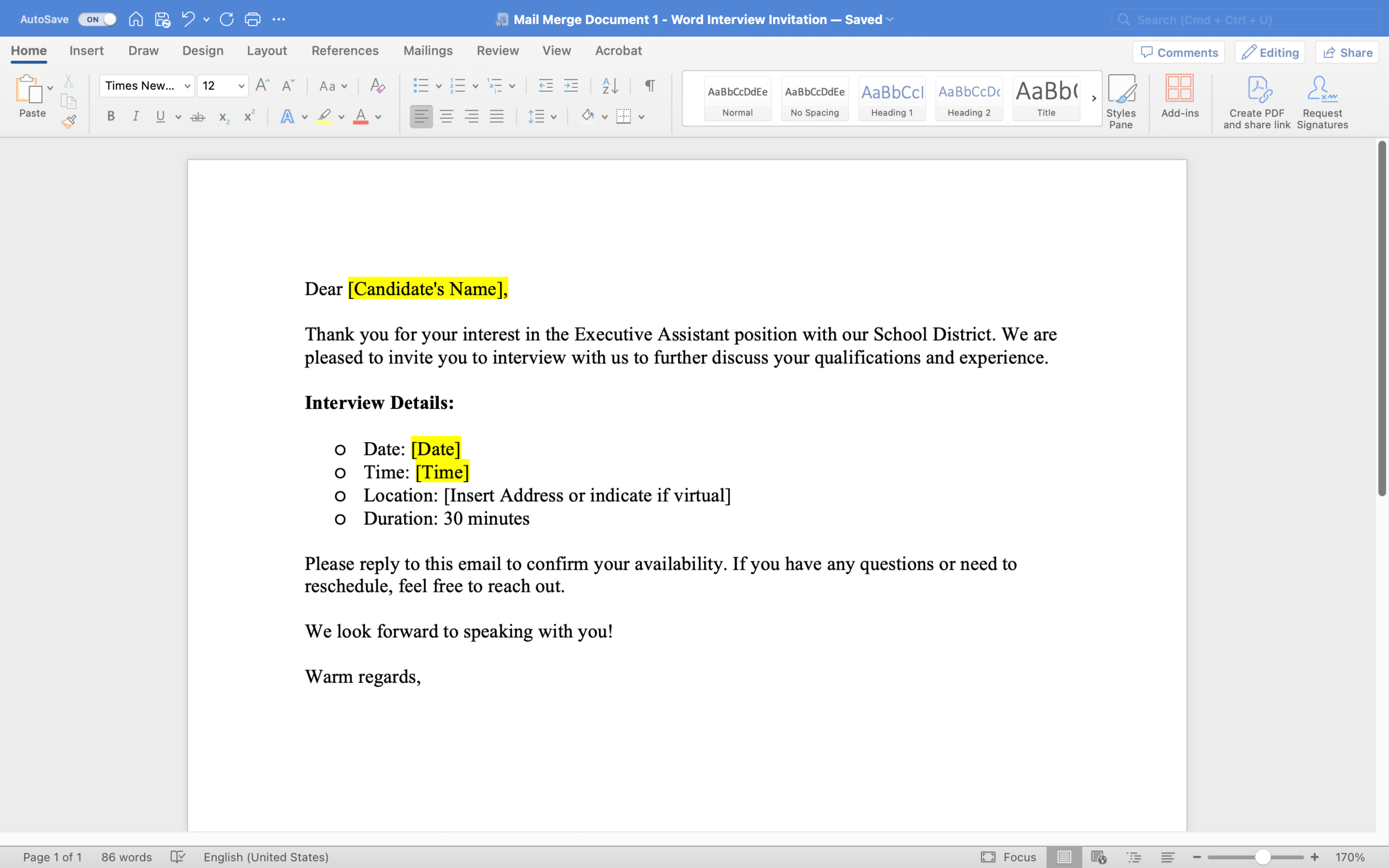This screenshot has width=1389, height=868.
Task: Open the Comments button
Action: [1179, 52]
